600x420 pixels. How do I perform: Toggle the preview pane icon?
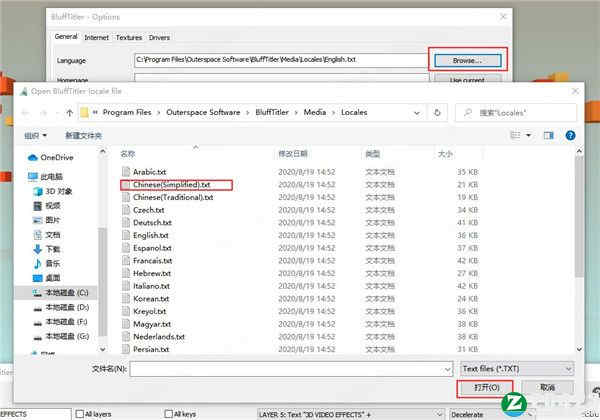[x=548, y=135]
